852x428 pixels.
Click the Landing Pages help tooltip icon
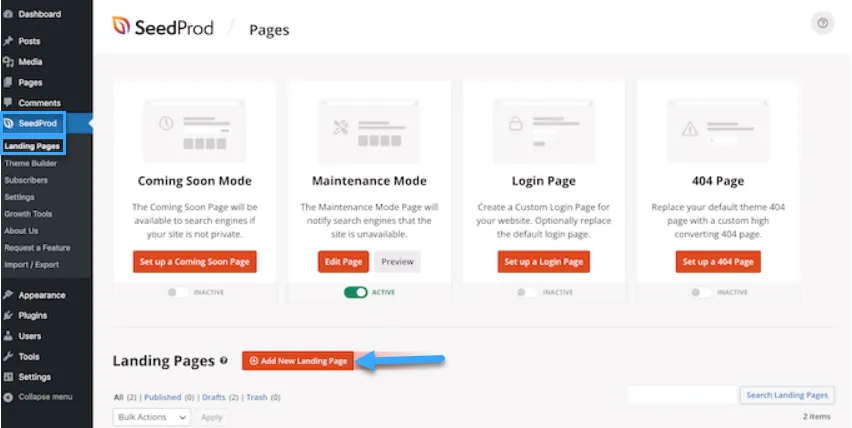tap(223, 361)
